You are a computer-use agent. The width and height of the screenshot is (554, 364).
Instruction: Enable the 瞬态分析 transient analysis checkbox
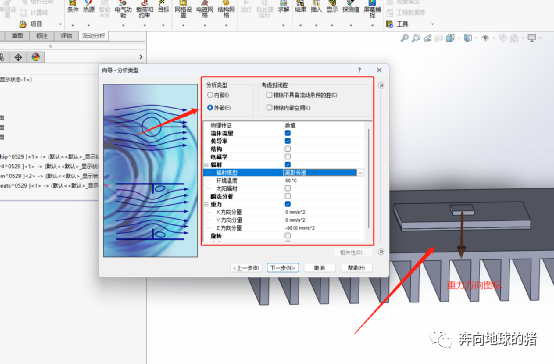coord(288,196)
